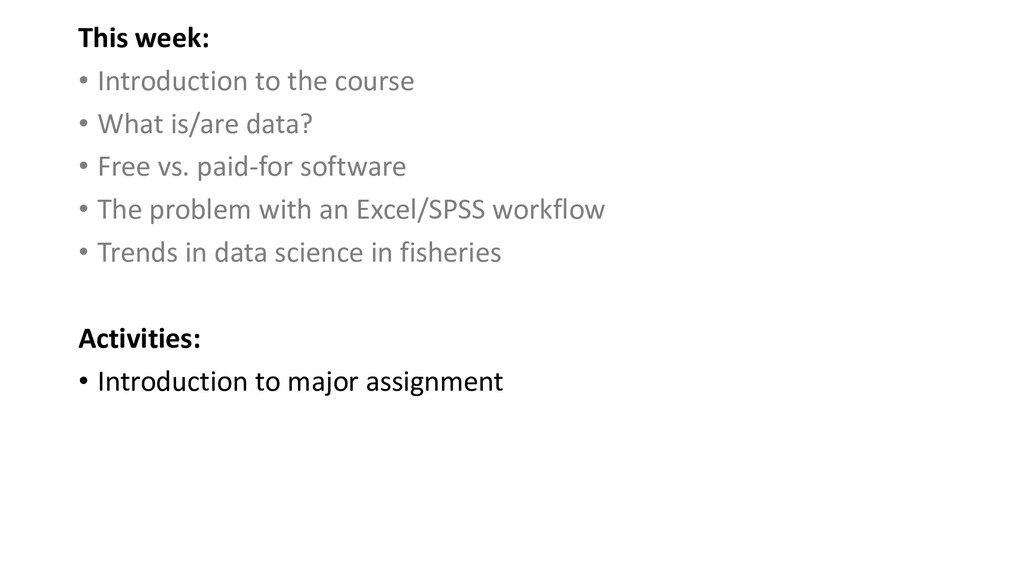Click the 'This week:' heading
1024x576 pixels.
[144, 38]
